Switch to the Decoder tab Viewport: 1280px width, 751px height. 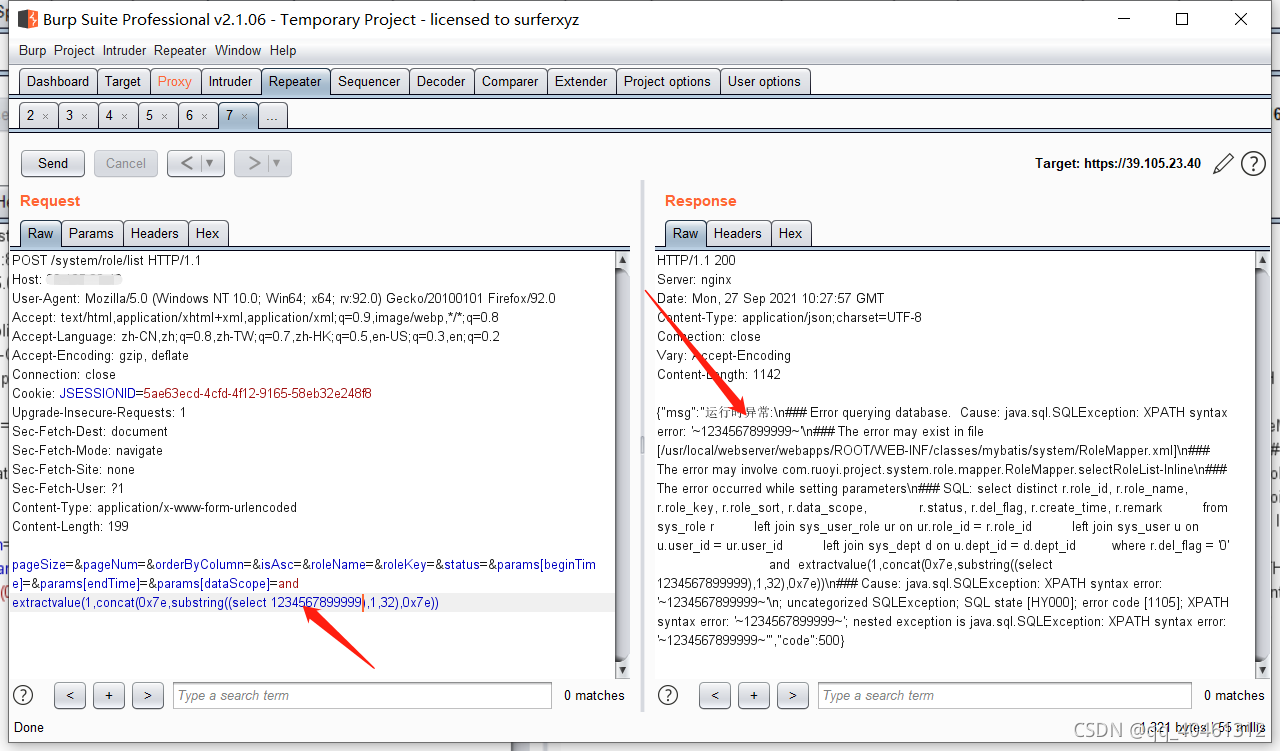(441, 82)
